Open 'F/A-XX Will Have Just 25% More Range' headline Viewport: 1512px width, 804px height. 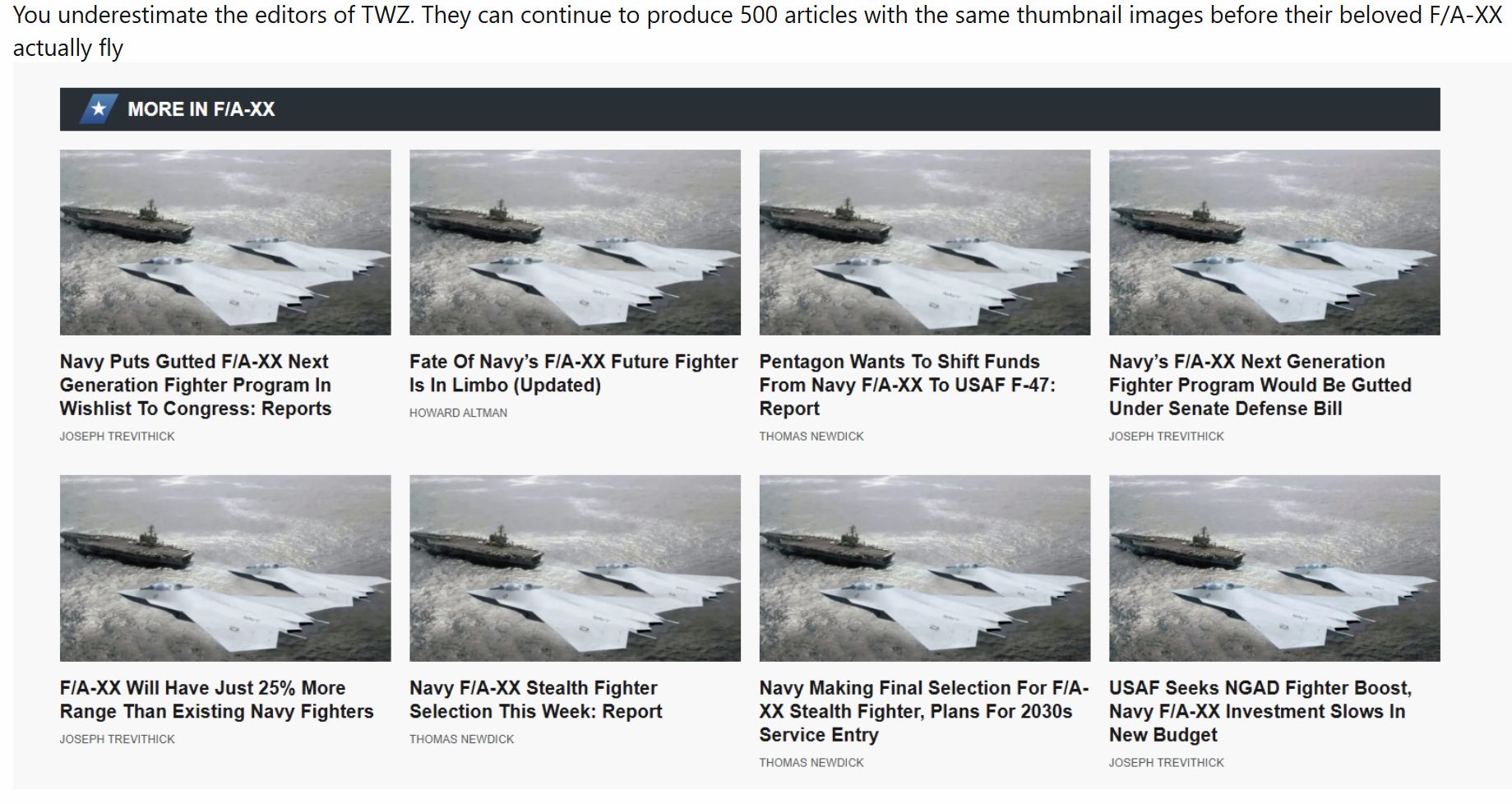coord(217,700)
